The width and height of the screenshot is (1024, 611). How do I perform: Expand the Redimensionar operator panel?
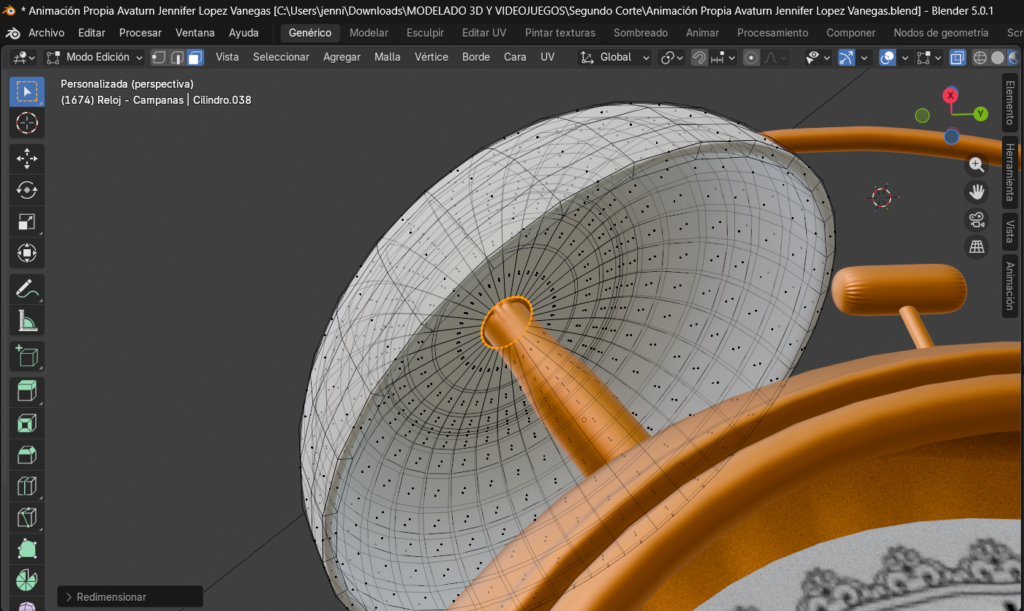tap(129, 597)
